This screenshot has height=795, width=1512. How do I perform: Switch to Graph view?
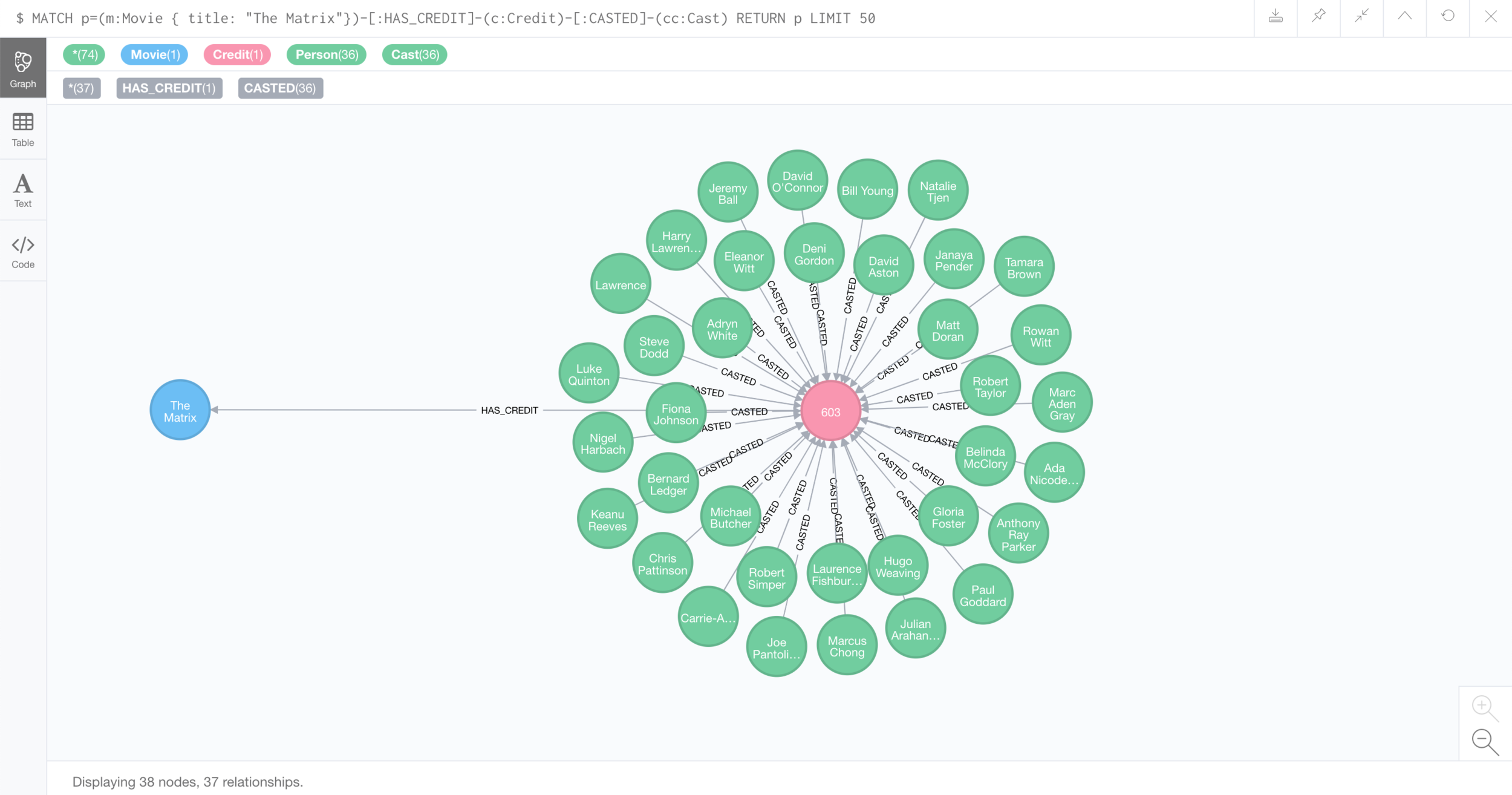[23, 68]
